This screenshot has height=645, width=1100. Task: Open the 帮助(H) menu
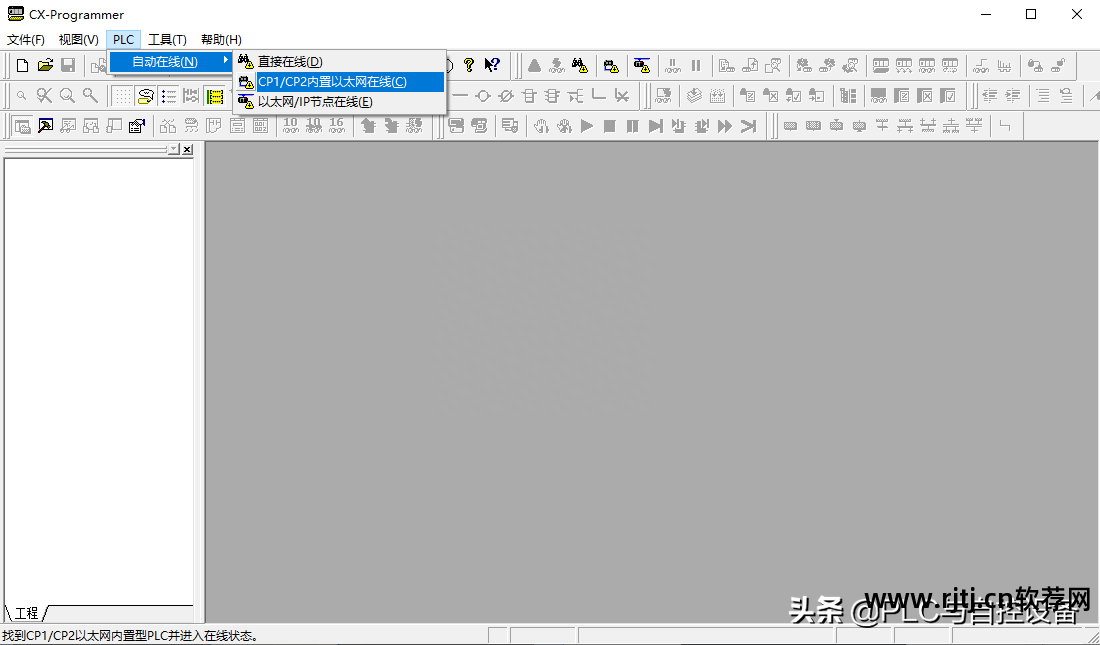coord(222,40)
